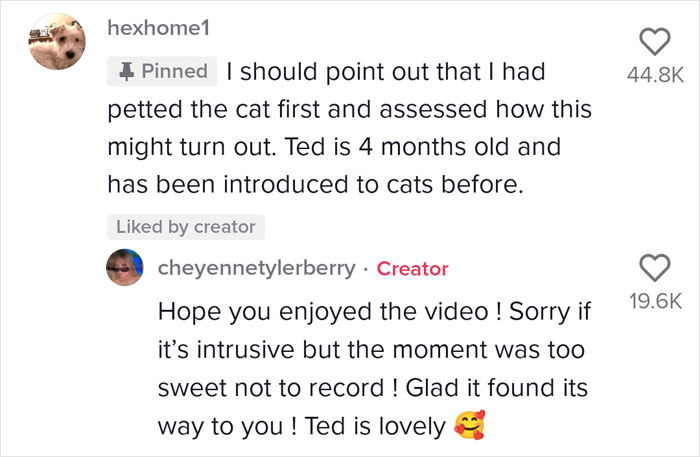Viewport: 700px width, 457px height.
Task: Like hexhome1's pinned comment with the heart
Action: coord(653,41)
